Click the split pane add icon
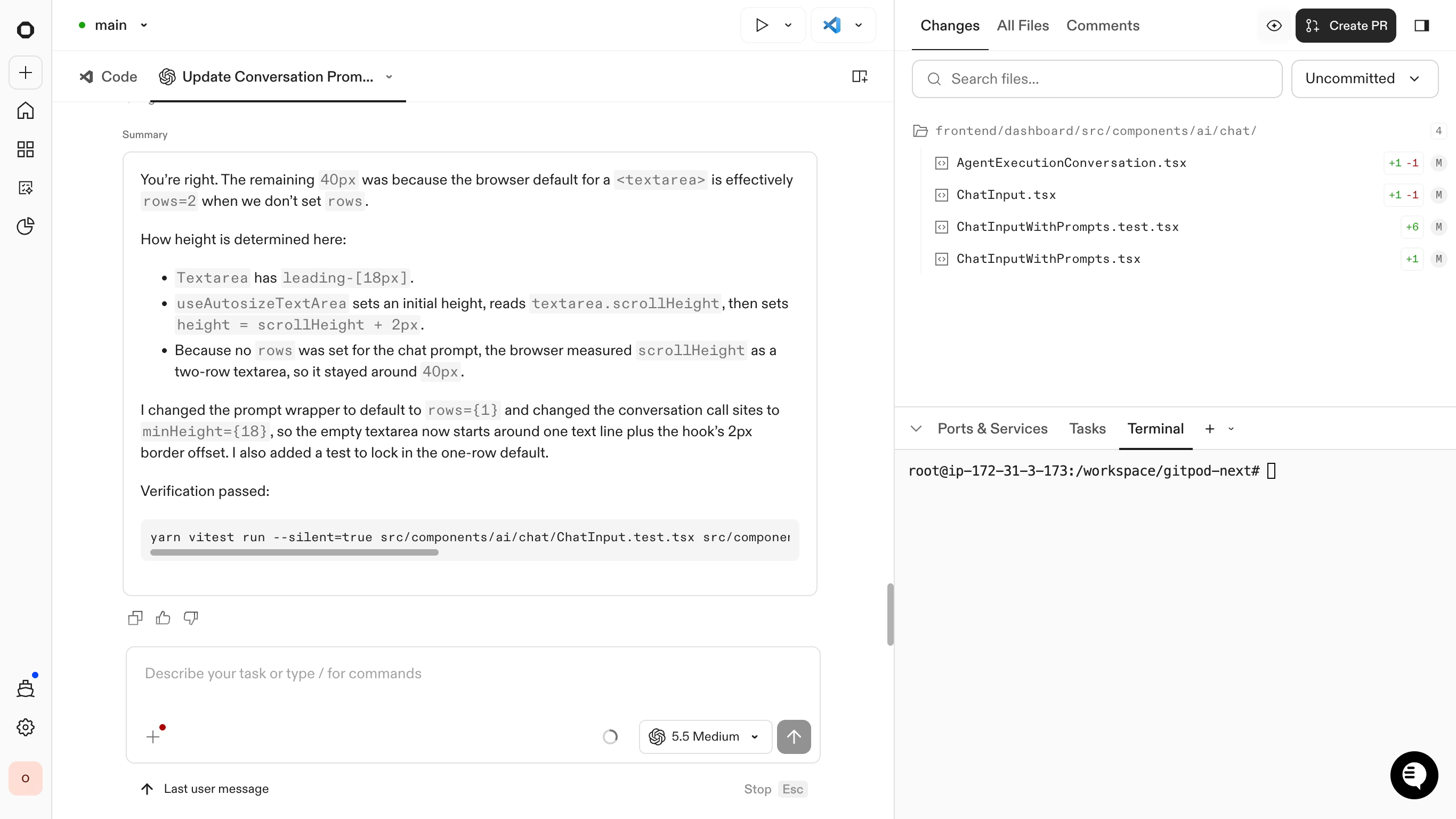The height and width of the screenshot is (819, 1456). 859,76
